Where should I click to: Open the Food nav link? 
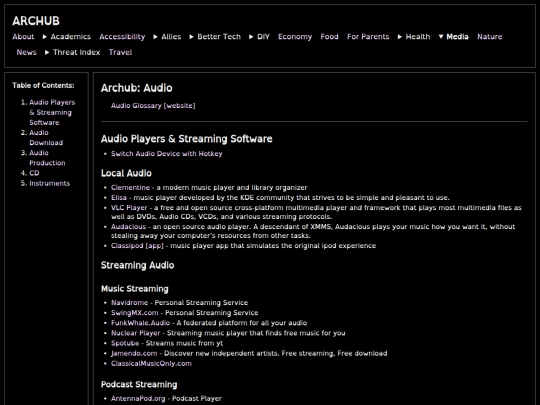point(329,37)
